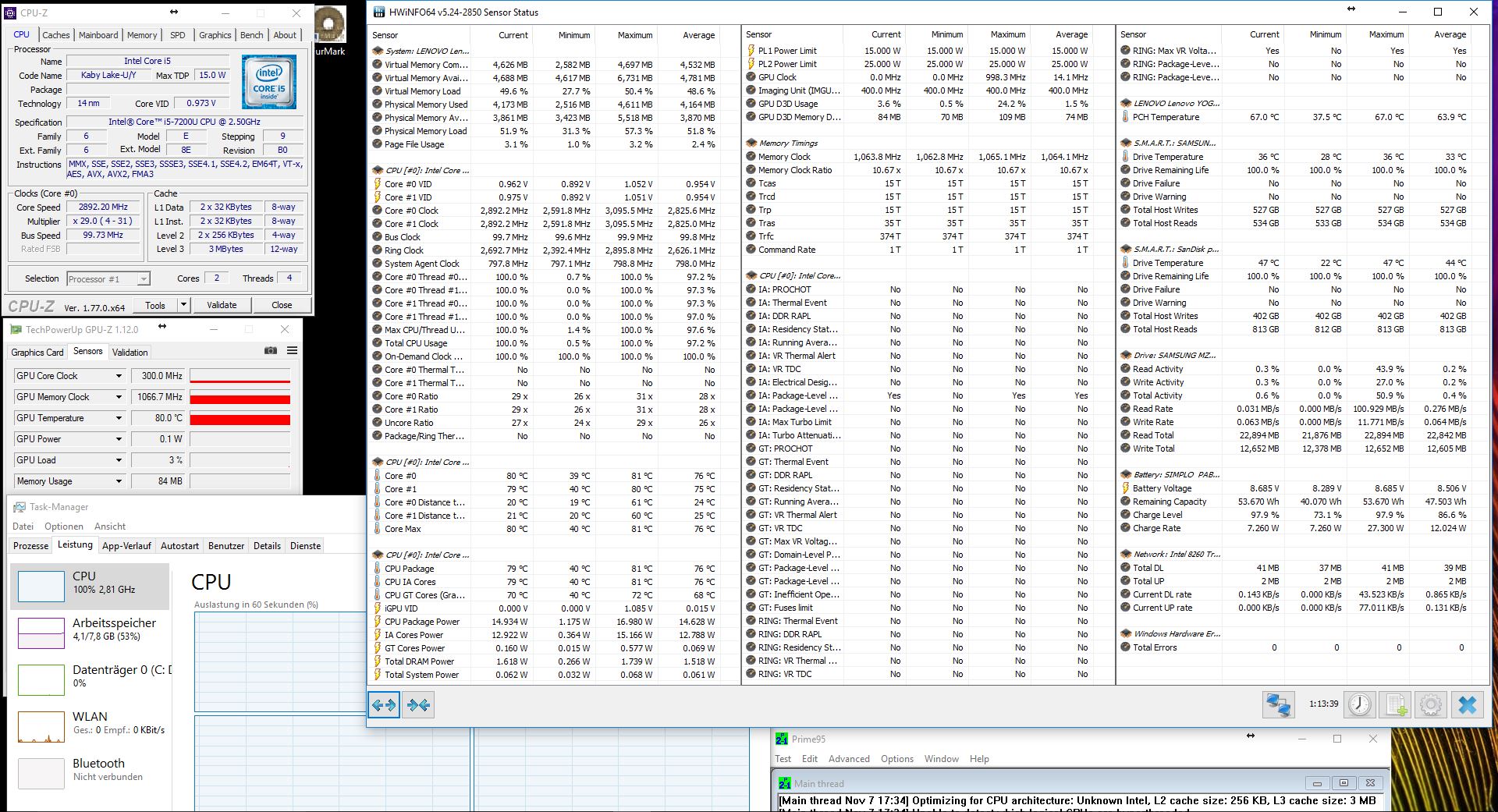Minimize the Prime95 Main thread child window
The width and height of the screenshot is (1498, 812).
point(1317,783)
